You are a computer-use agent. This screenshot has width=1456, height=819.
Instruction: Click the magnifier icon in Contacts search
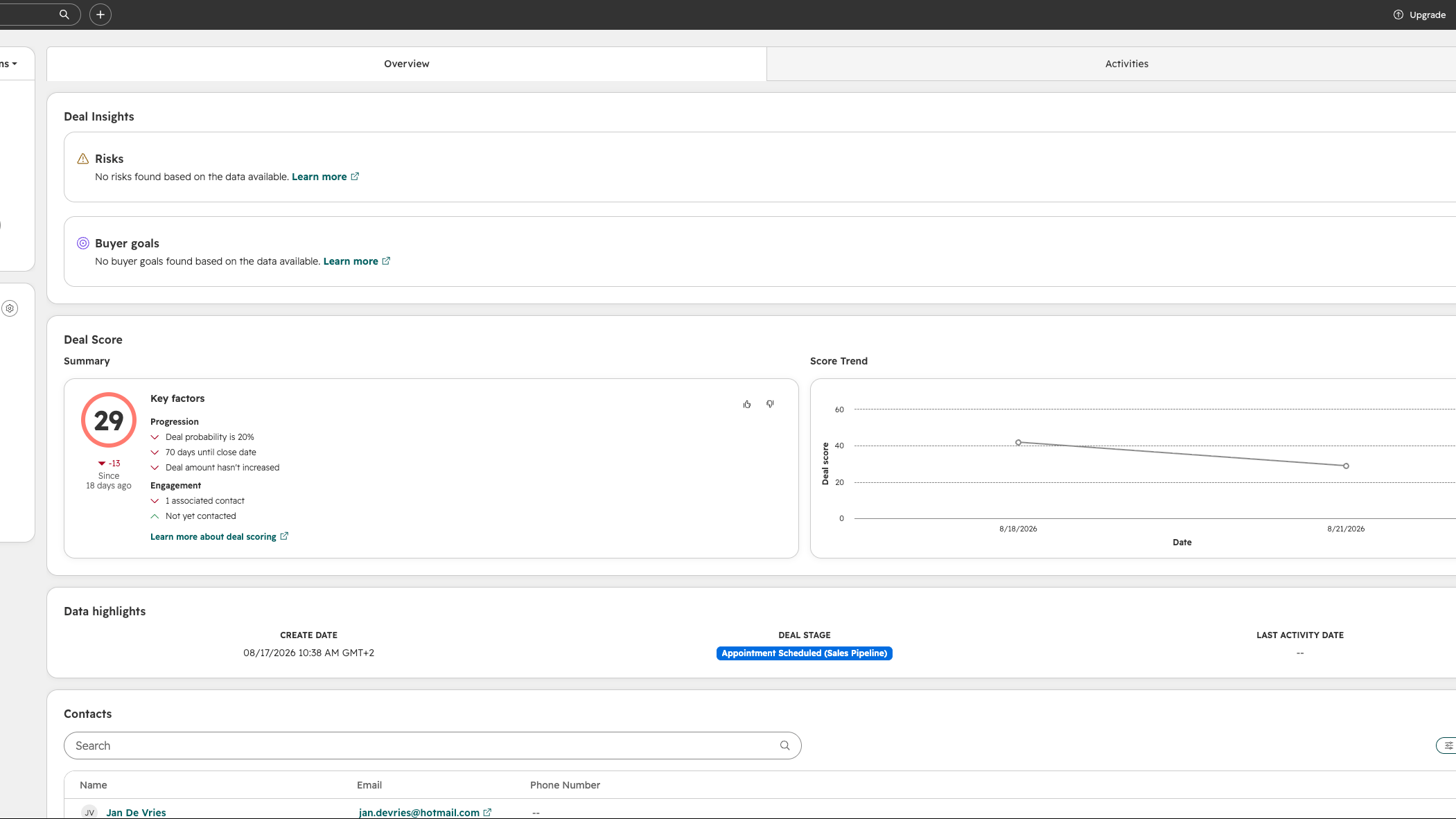pos(784,746)
